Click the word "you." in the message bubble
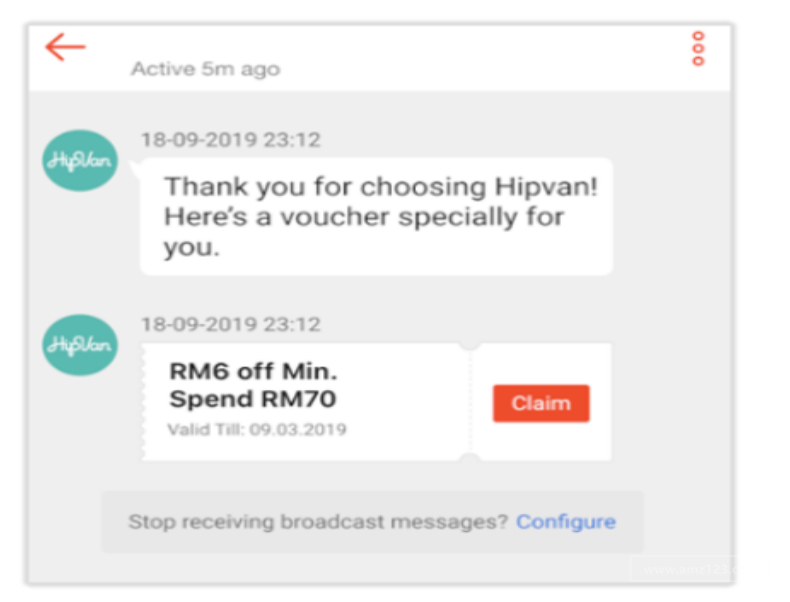The height and width of the screenshot is (602, 790). pos(188,246)
